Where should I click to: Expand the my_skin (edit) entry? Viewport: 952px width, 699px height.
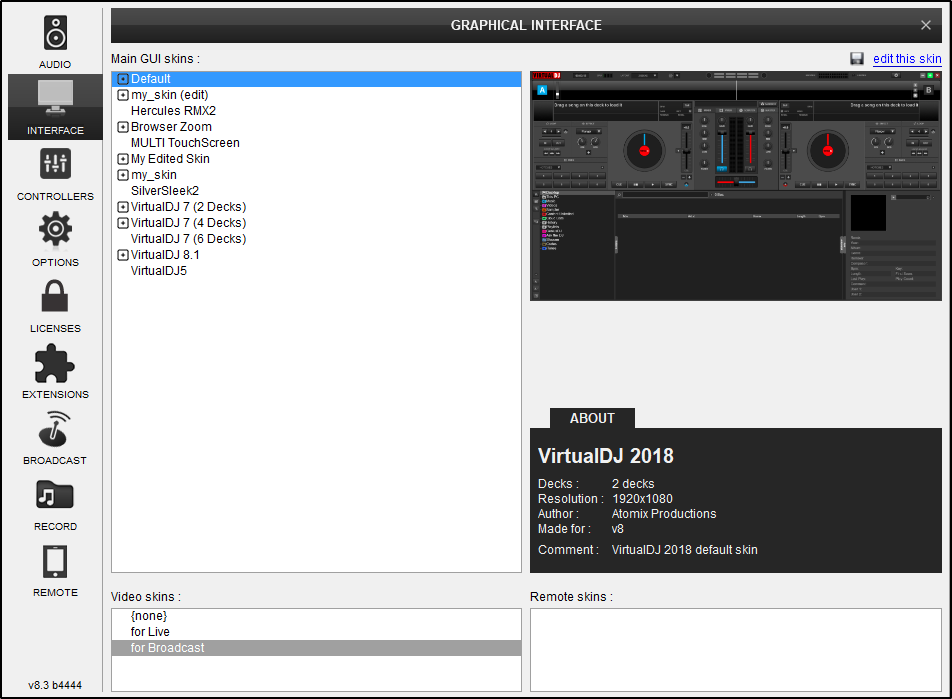pyautogui.click(x=123, y=95)
